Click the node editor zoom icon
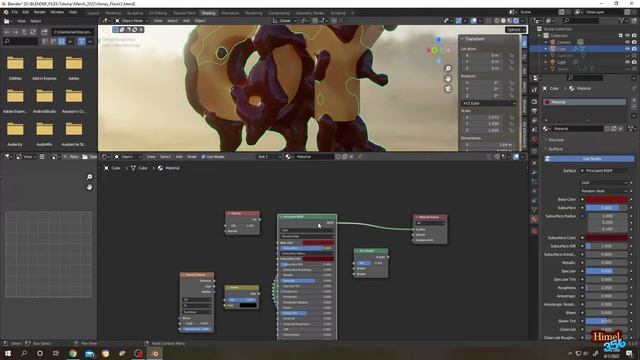 89,177
